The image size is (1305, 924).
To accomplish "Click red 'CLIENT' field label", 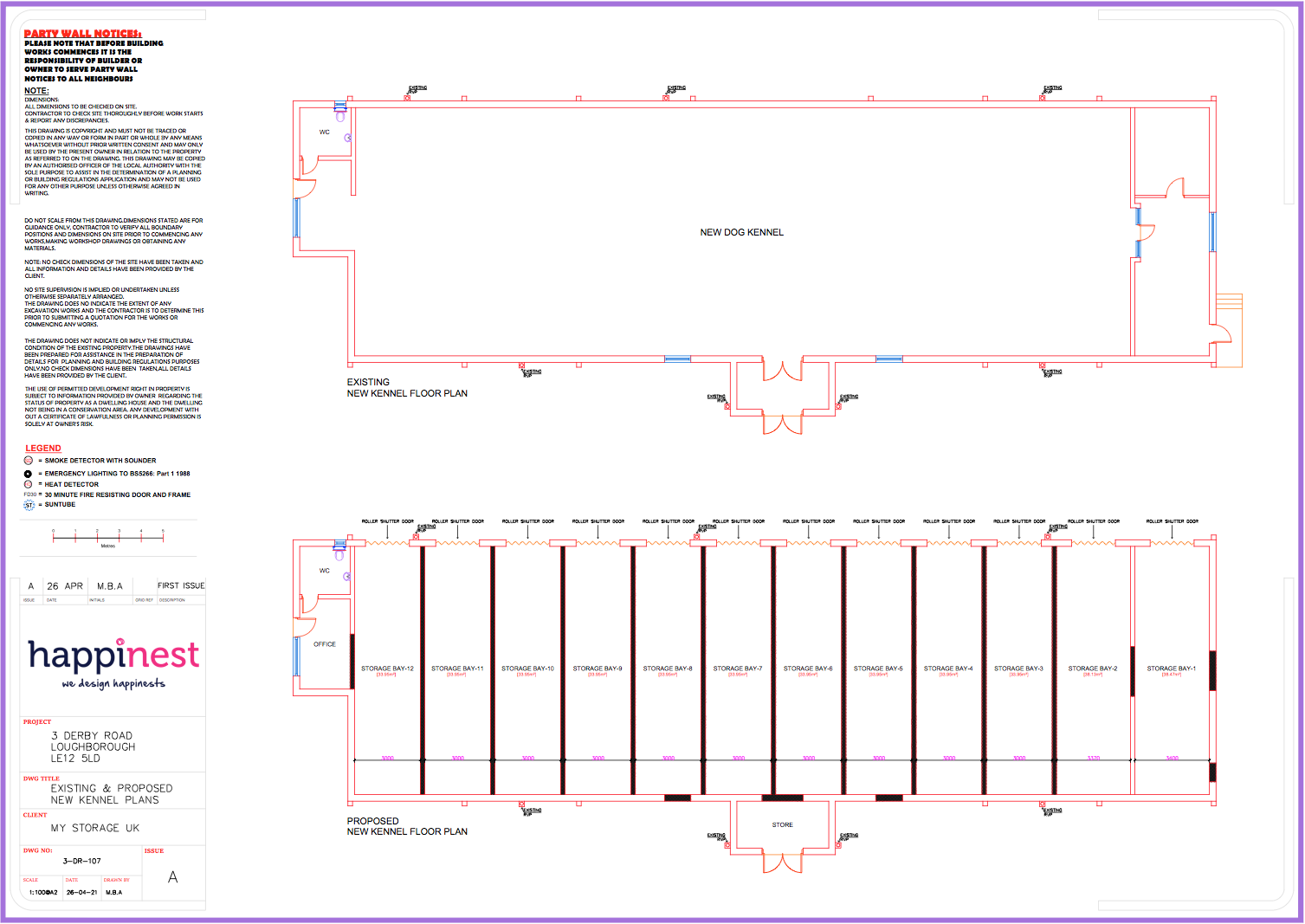I will pos(36,815).
